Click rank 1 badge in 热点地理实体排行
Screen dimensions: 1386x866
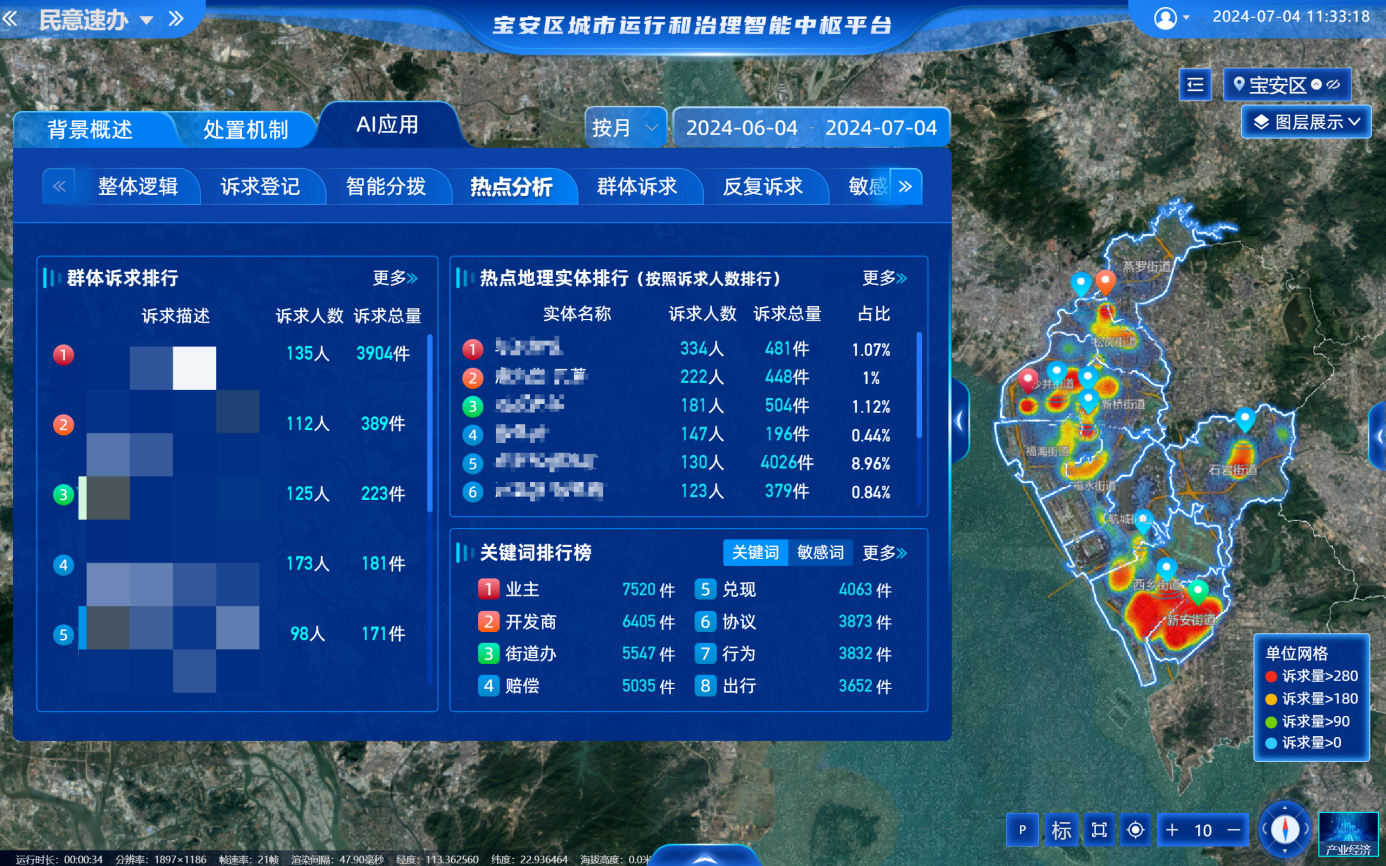click(x=473, y=349)
